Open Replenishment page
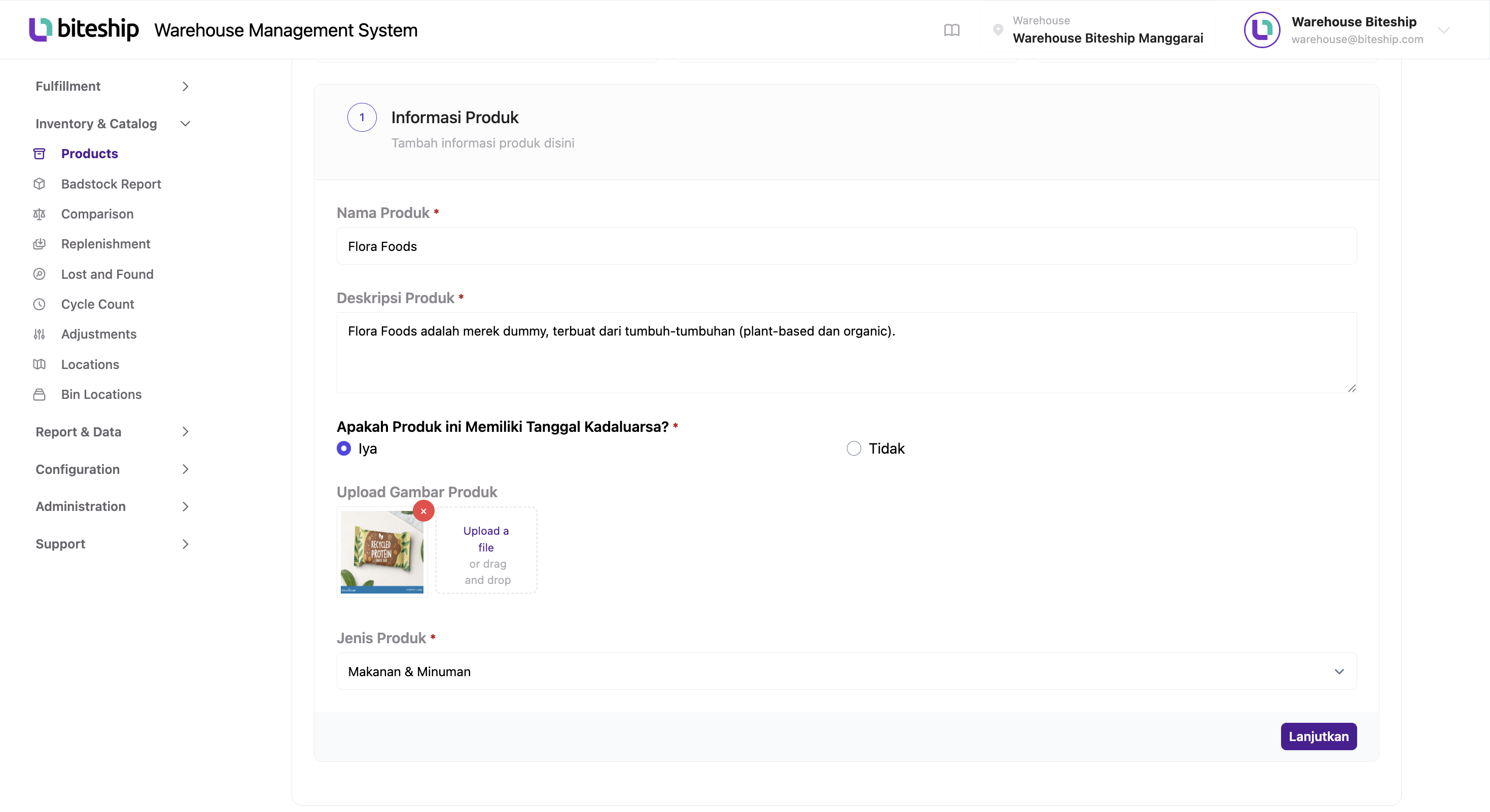This screenshot has height=812, width=1490. point(106,244)
